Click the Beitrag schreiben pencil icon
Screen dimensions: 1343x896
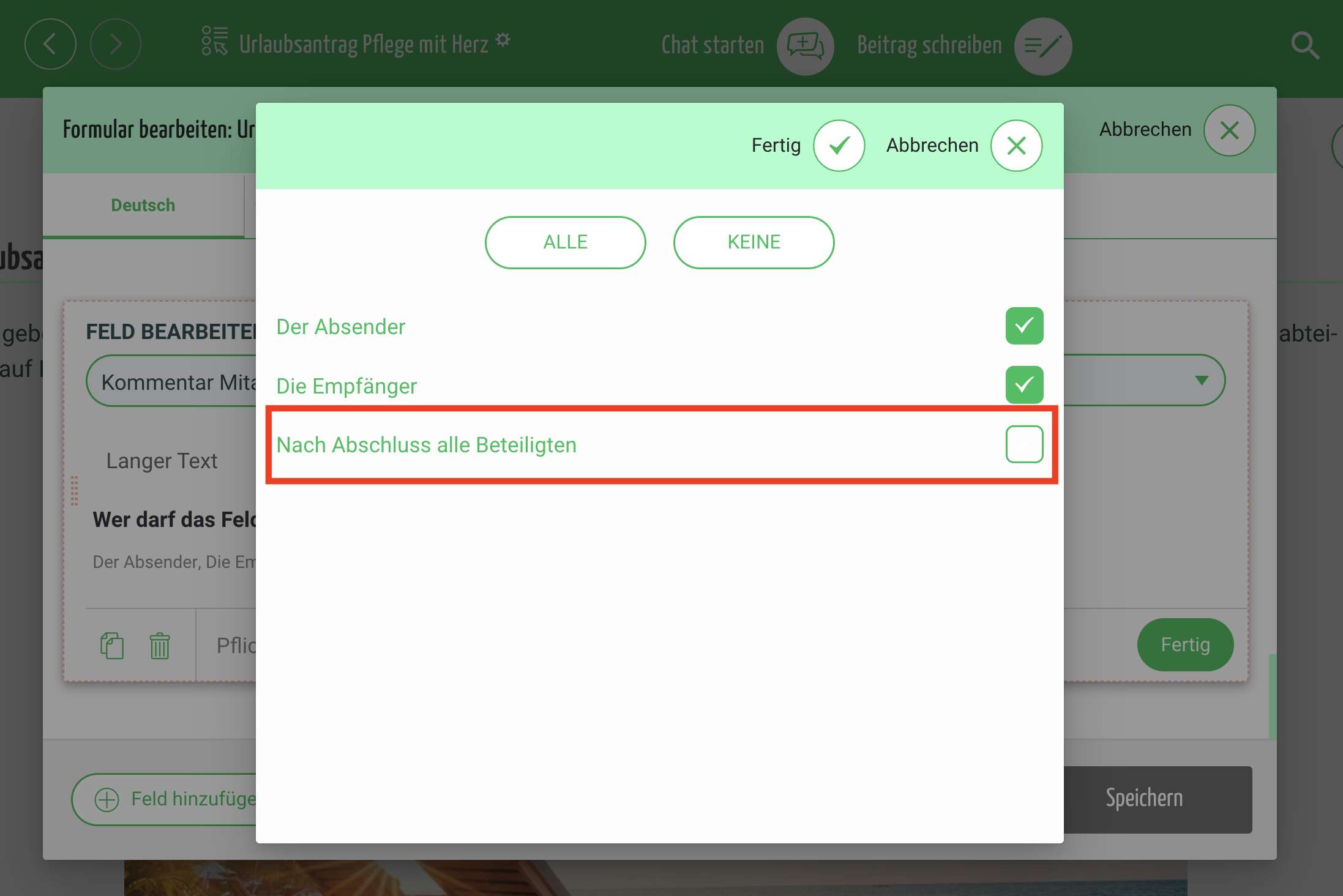1042,46
